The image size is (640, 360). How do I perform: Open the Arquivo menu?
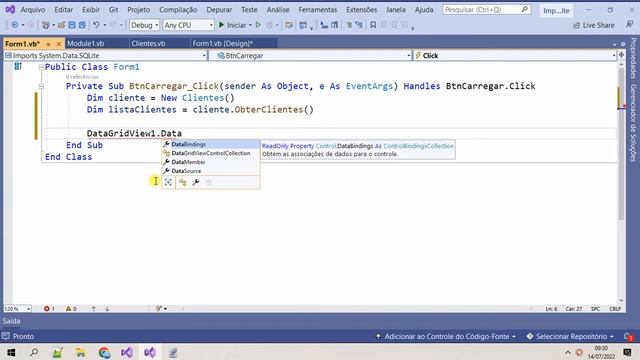click(33, 9)
